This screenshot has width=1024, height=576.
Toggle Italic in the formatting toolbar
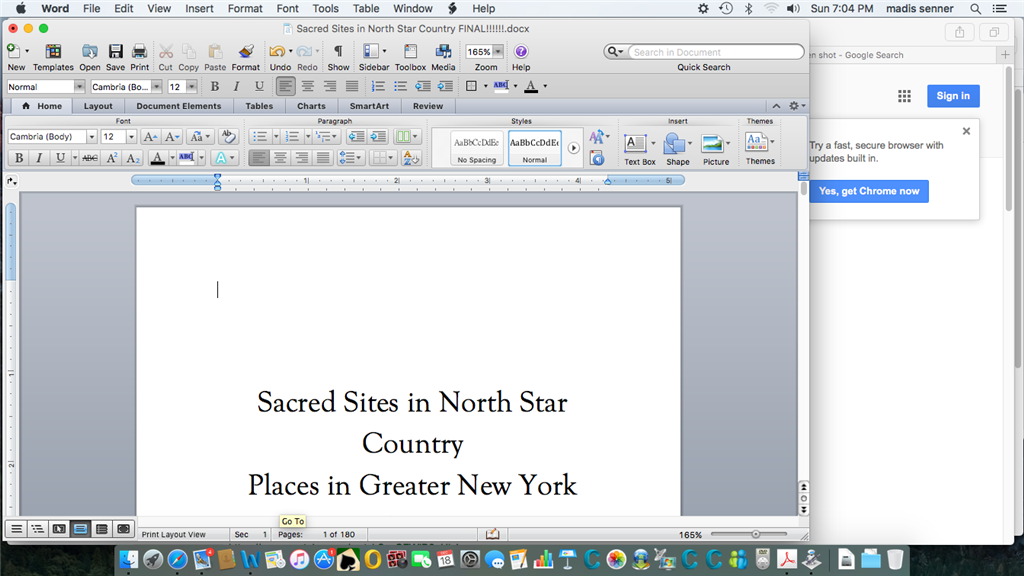[x=236, y=86]
